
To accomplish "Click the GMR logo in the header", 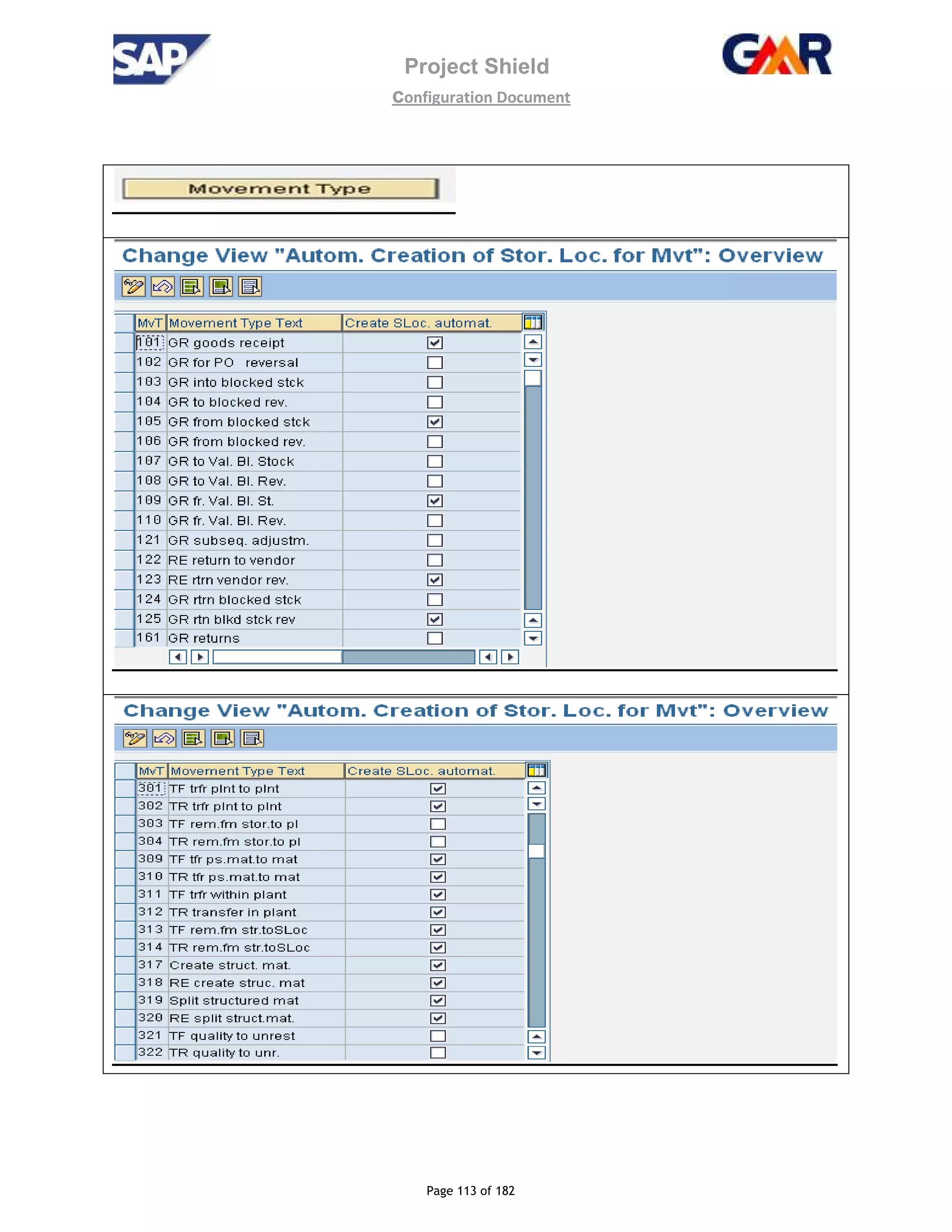I will 777,54.
